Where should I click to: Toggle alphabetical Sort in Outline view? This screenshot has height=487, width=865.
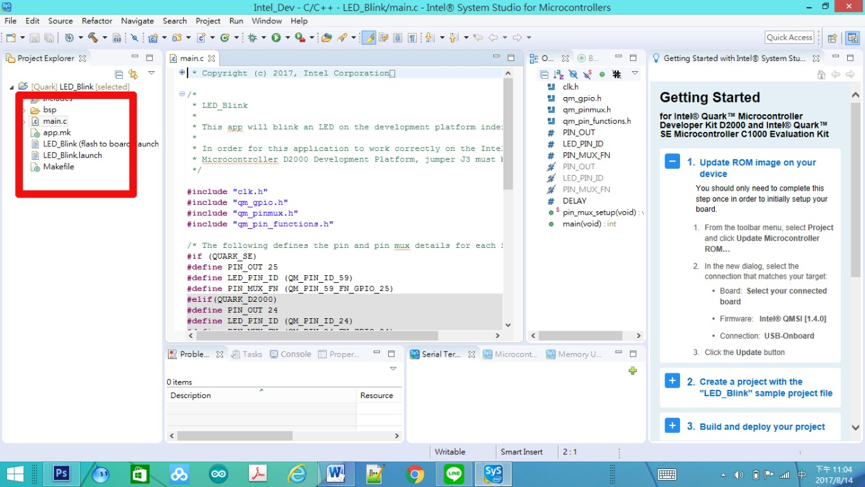pos(558,74)
